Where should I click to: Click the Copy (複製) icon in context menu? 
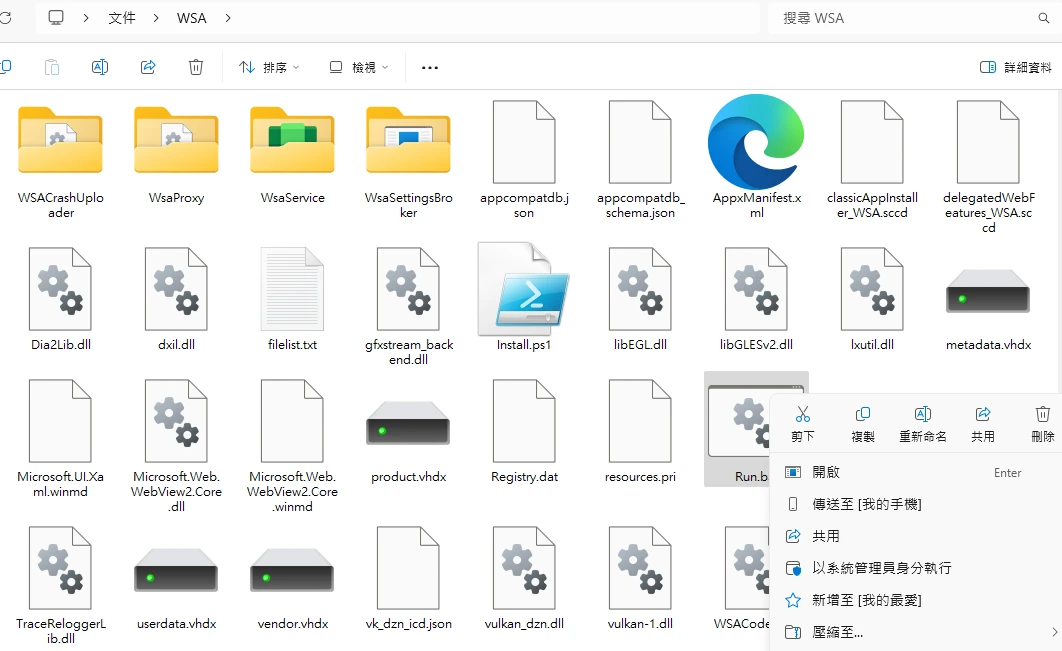pos(862,414)
